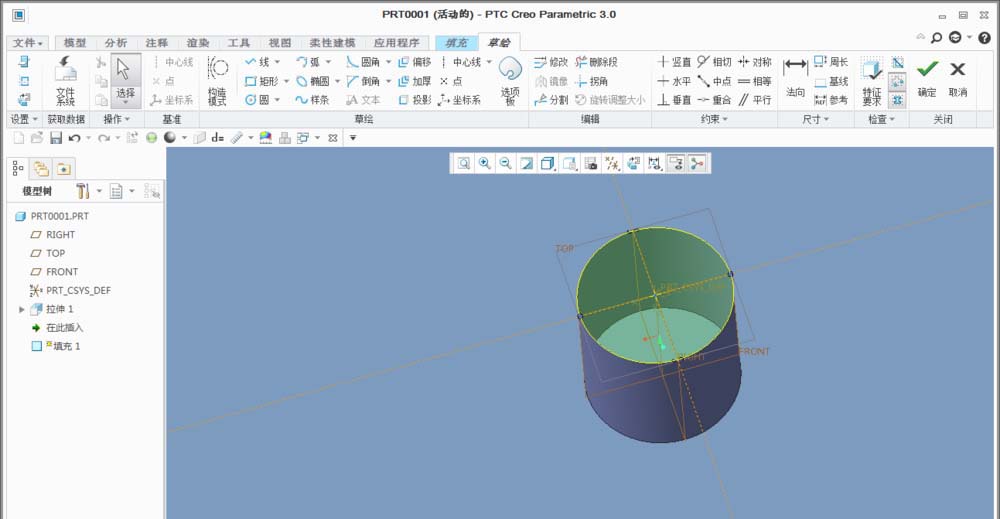Screen dimensions: 1000x519
Task: Apply the 对称 (Symmetric) constraint
Action: (x=755, y=62)
